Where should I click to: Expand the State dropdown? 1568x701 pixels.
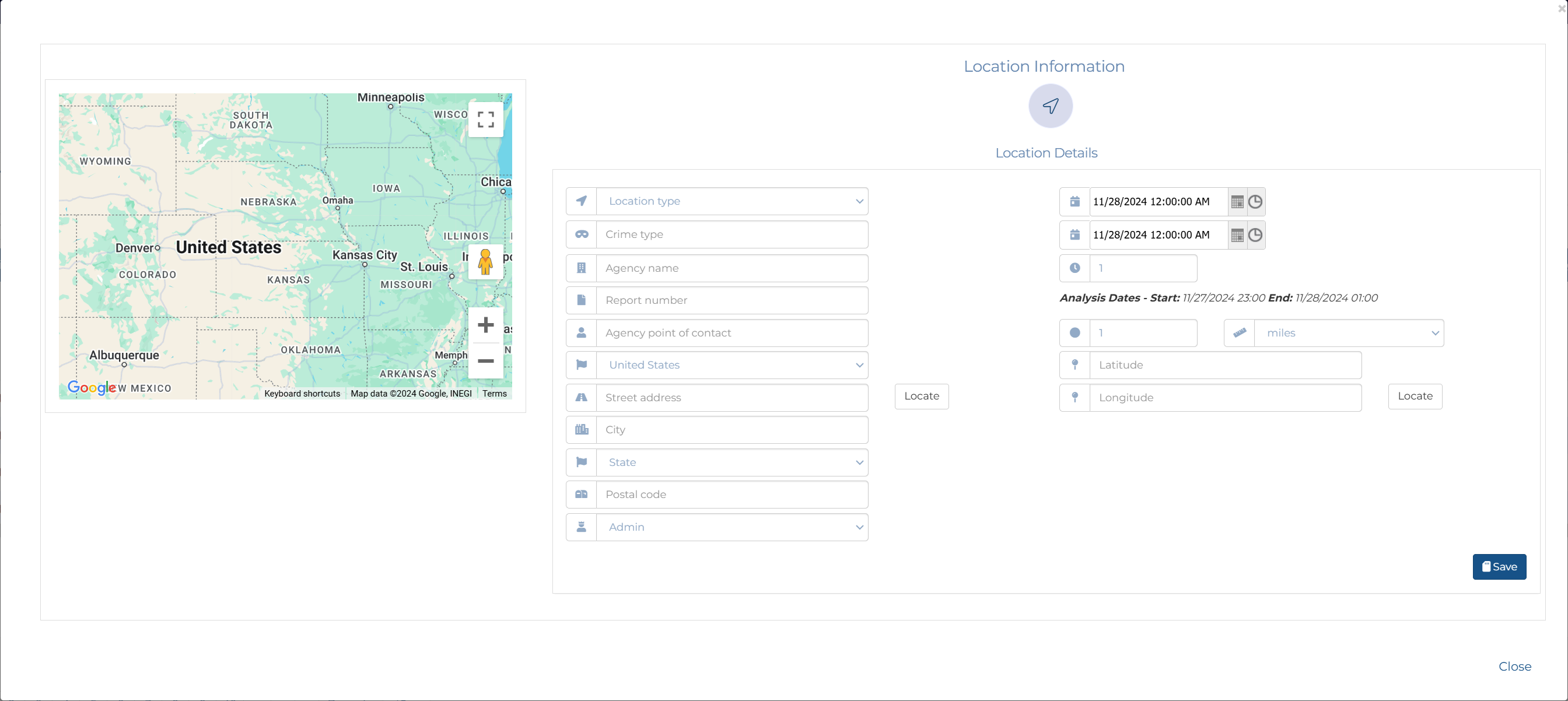click(x=731, y=462)
